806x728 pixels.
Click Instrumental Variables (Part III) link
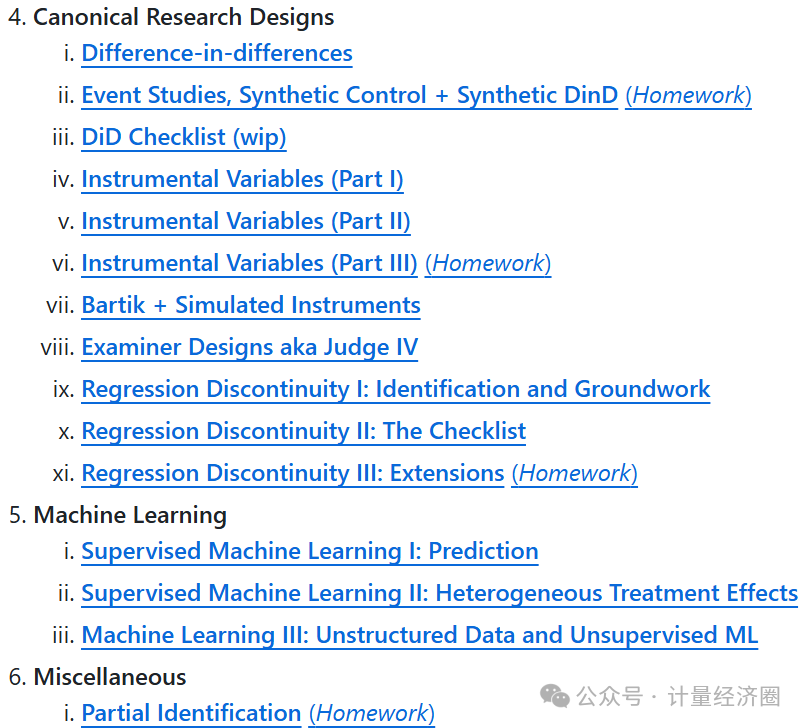(x=249, y=264)
